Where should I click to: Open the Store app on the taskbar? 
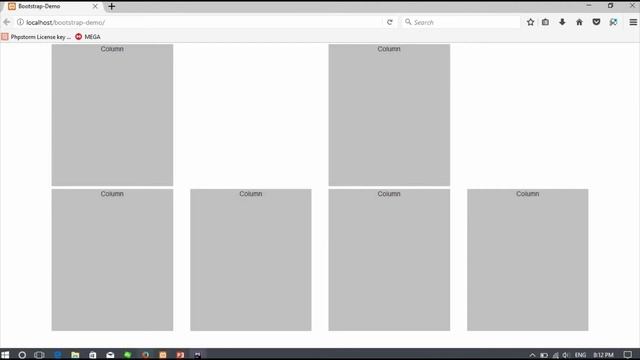[93, 355]
